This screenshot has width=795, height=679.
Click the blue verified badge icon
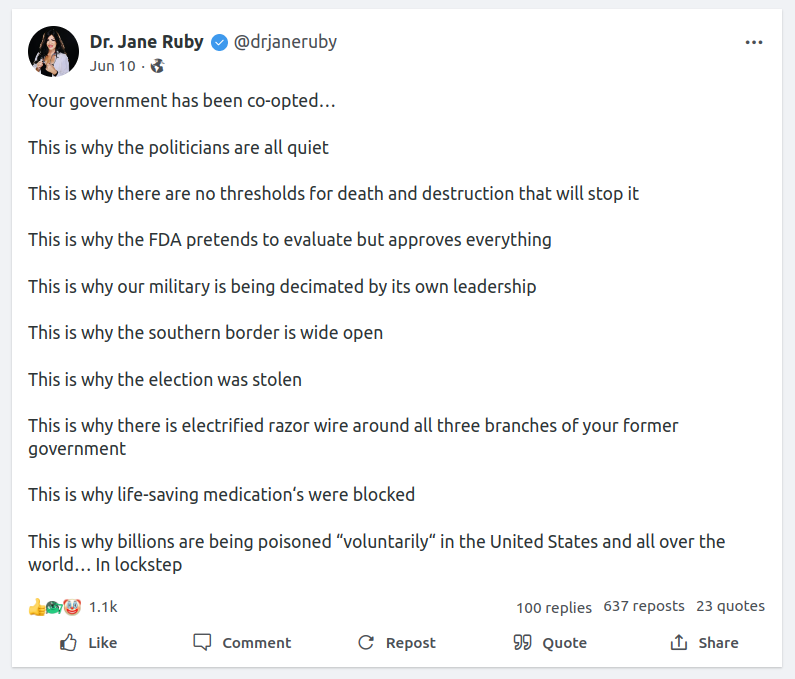pyautogui.click(x=219, y=42)
